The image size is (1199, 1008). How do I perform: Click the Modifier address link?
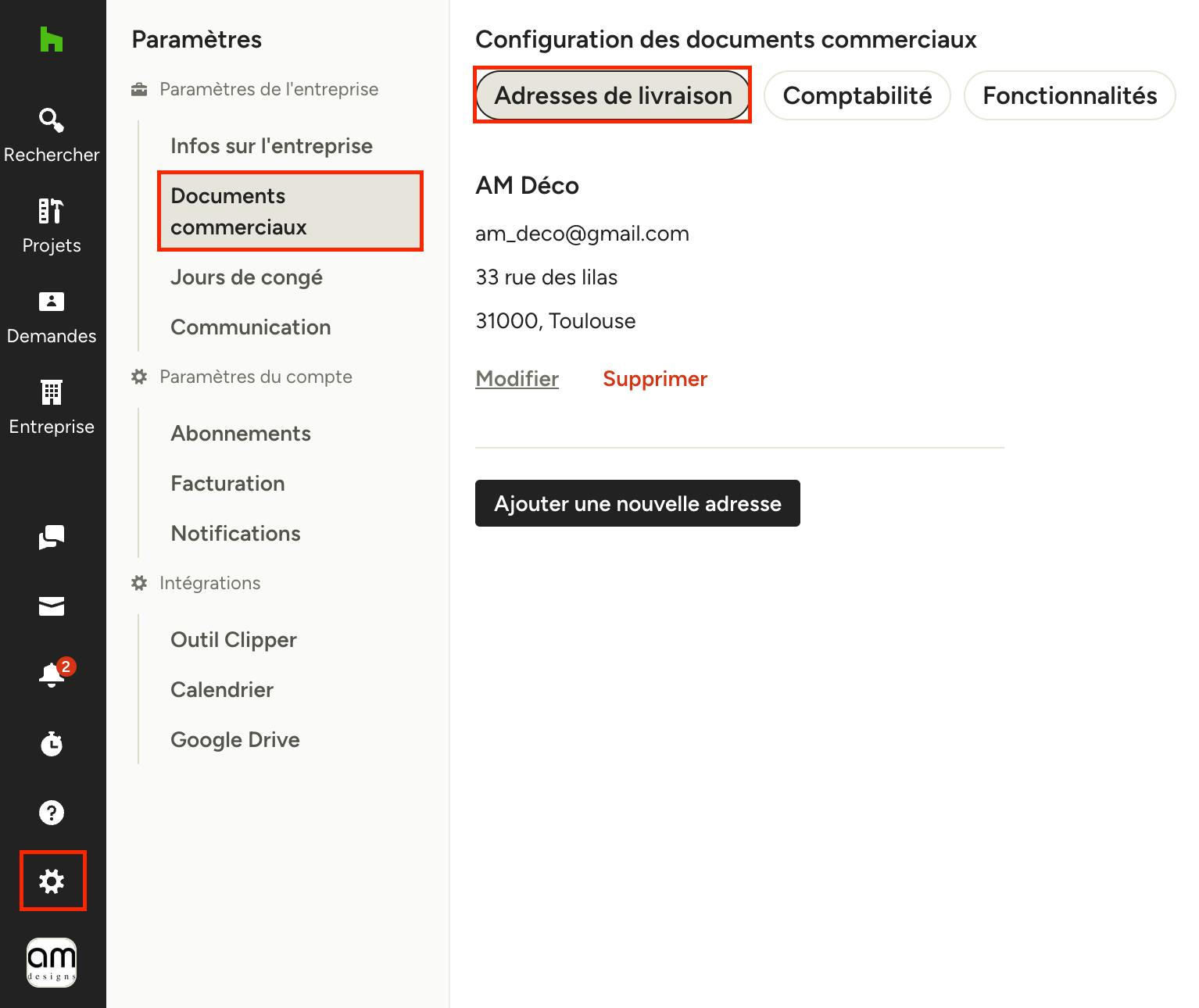click(x=517, y=379)
